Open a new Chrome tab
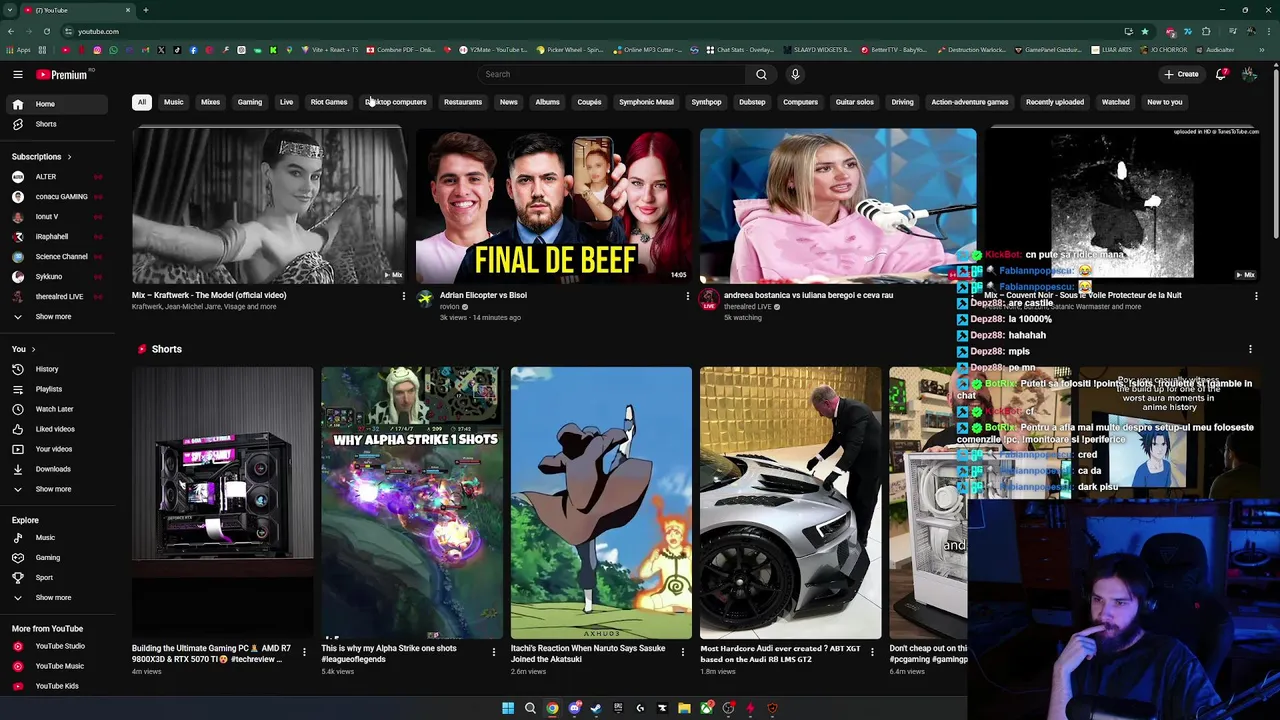This screenshot has width=1280, height=720. click(145, 10)
